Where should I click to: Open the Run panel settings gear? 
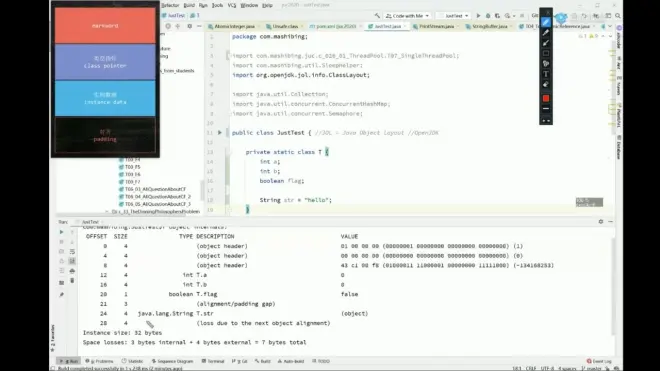tap(601, 222)
